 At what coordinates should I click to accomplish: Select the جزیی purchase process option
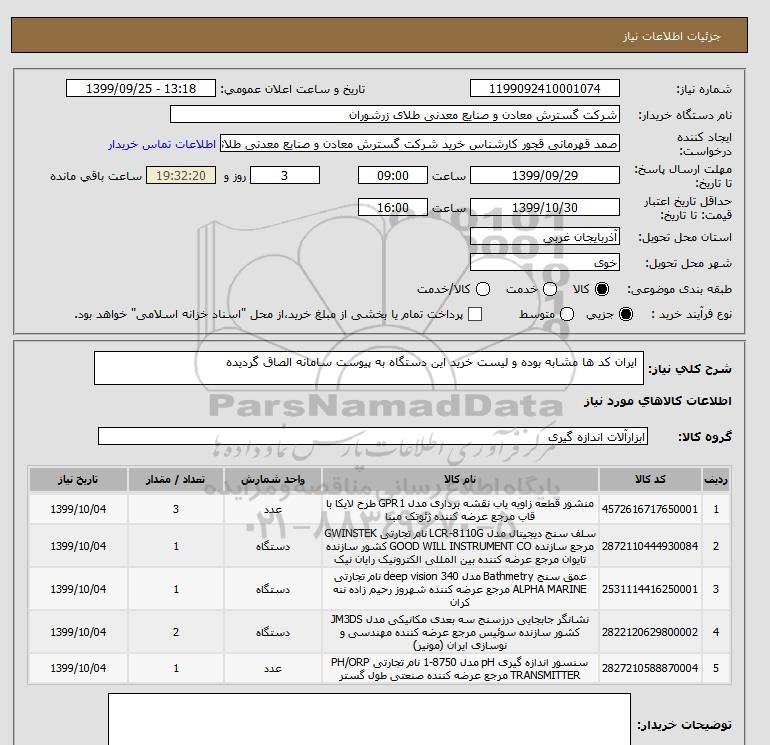[626, 314]
